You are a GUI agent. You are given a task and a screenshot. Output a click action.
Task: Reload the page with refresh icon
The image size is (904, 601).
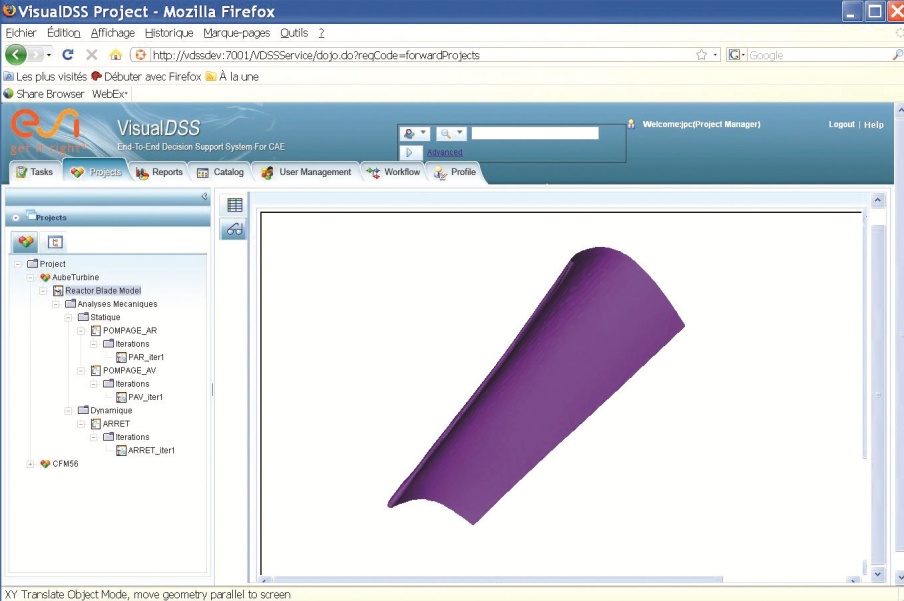tap(68, 55)
